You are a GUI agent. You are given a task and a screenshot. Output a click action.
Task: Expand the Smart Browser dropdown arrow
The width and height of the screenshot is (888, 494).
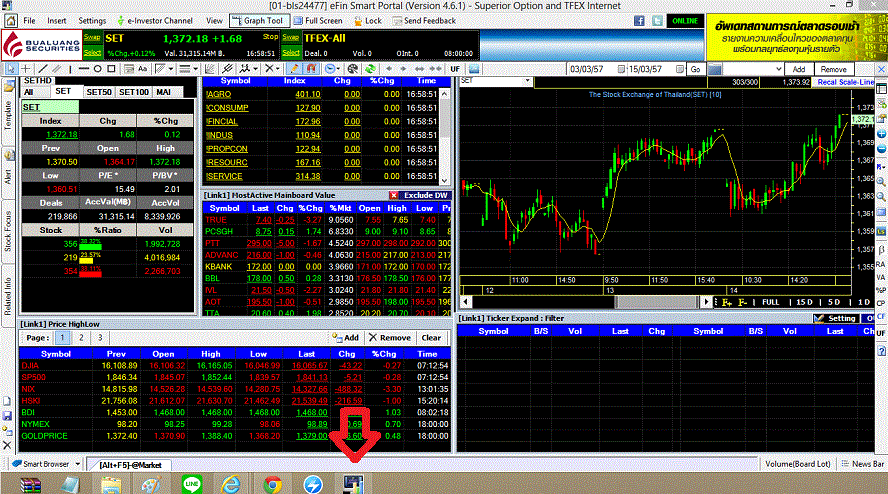pos(78,464)
